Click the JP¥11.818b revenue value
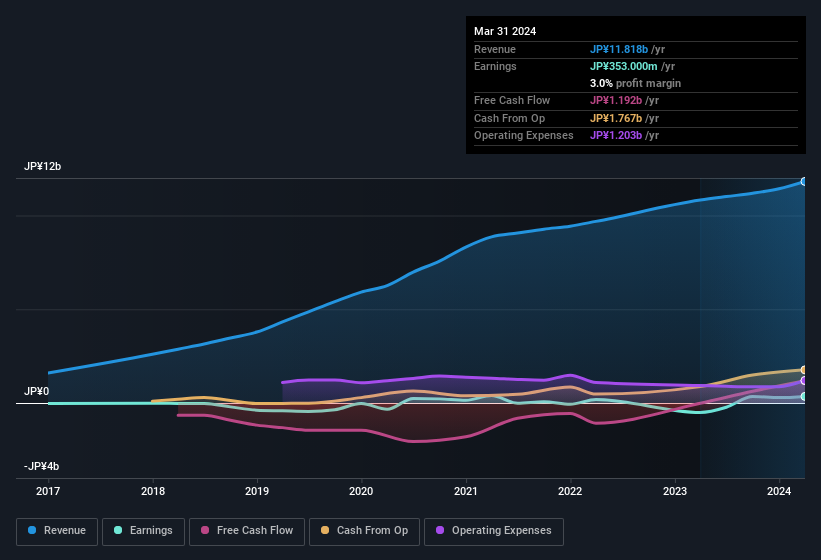 (x=619, y=49)
